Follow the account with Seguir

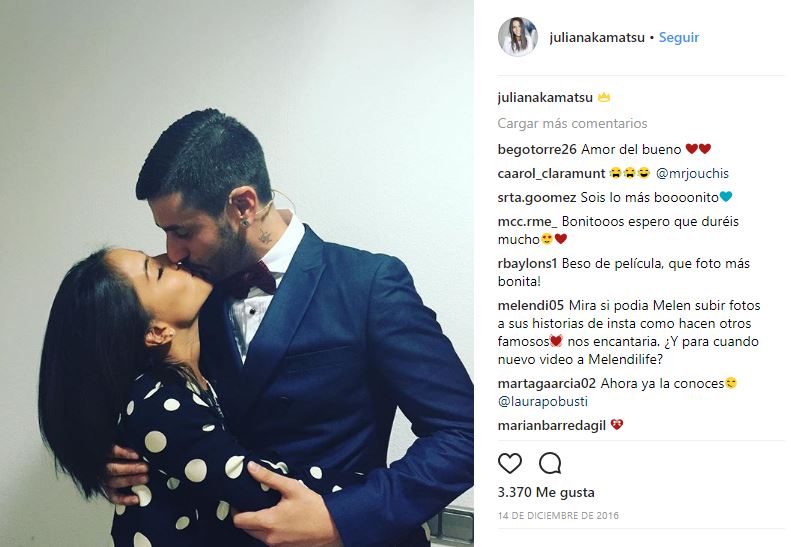pyautogui.click(x=679, y=37)
